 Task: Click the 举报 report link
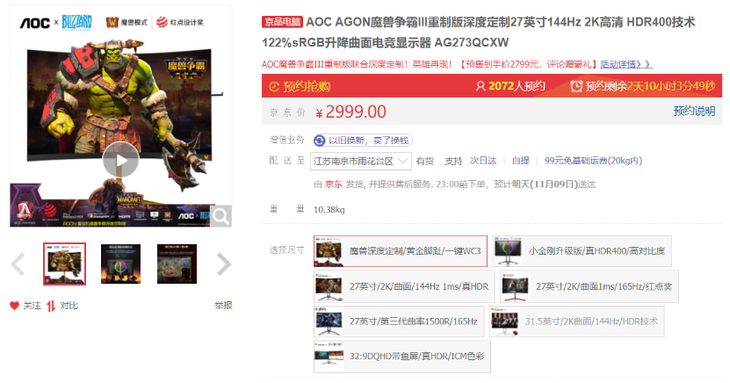[223, 305]
